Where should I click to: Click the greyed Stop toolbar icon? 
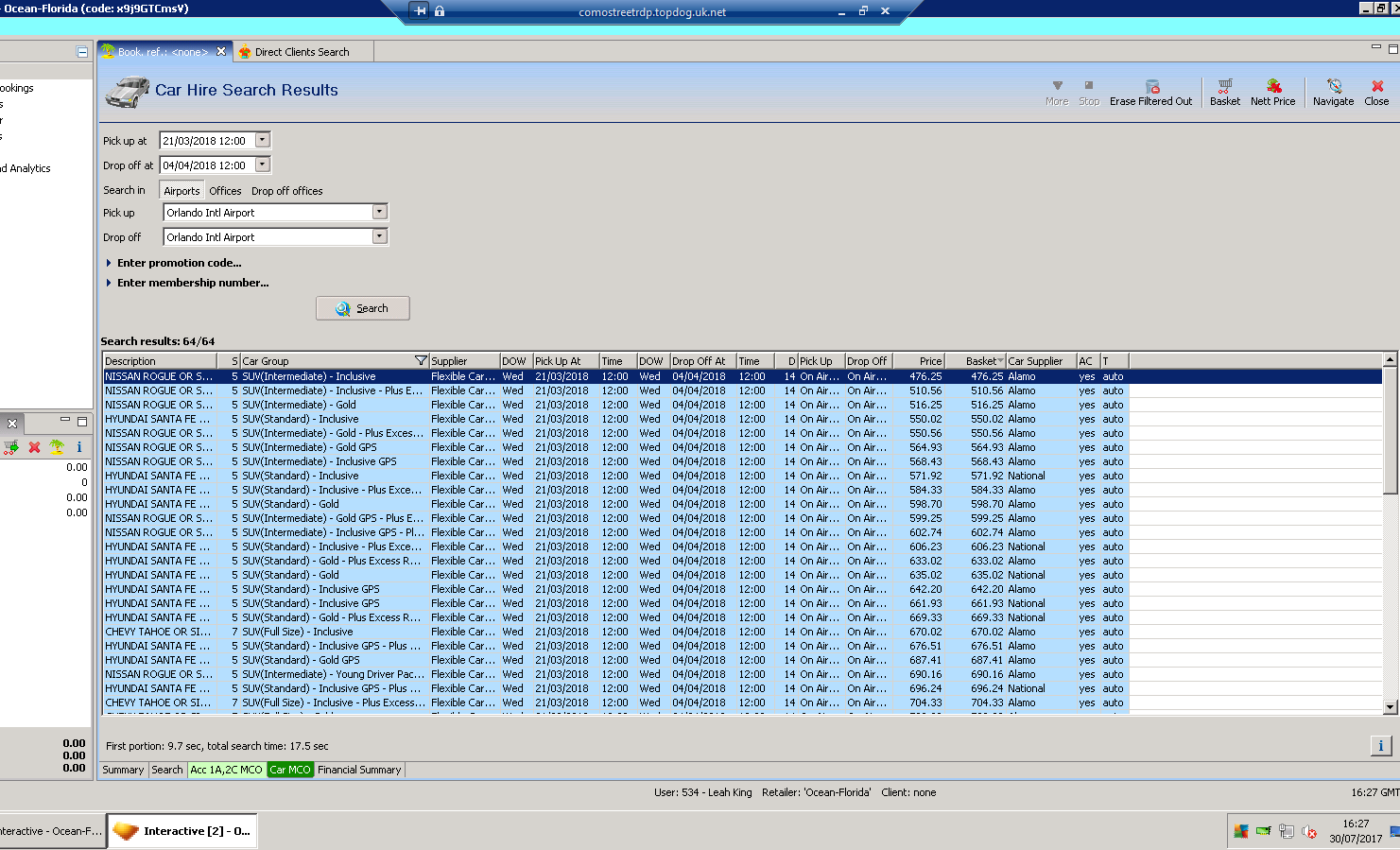pyautogui.click(x=1089, y=85)
